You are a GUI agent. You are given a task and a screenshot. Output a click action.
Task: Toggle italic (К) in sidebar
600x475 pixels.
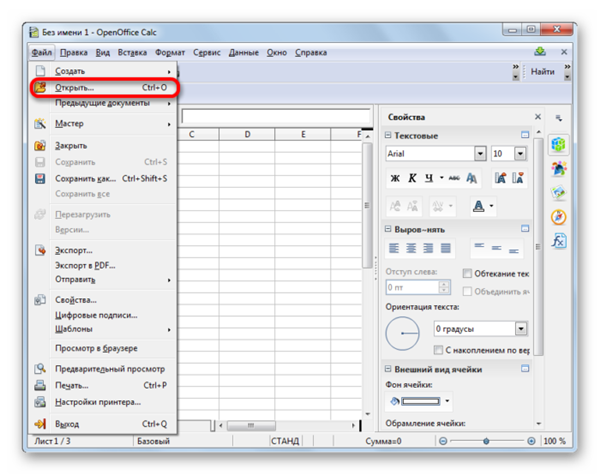[x=412, y=178]
